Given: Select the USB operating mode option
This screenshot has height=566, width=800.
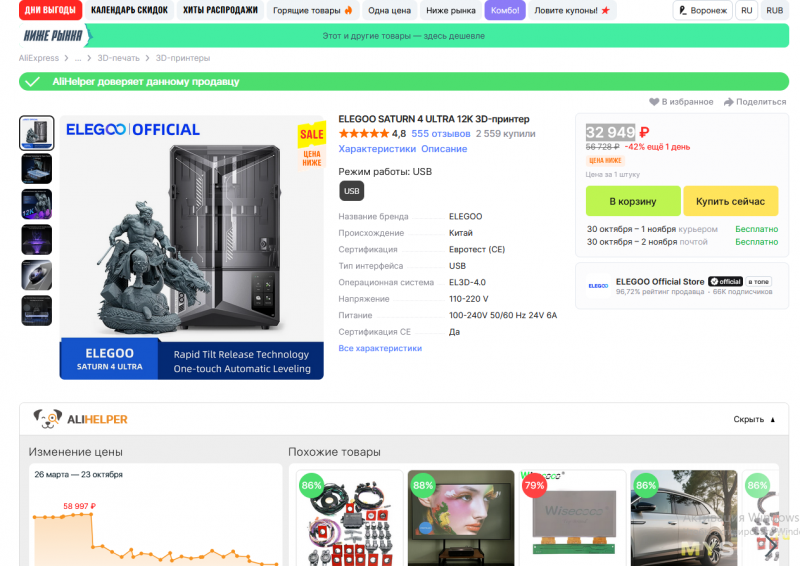Looking at the screenshot, I should click(x=351, y=191).
